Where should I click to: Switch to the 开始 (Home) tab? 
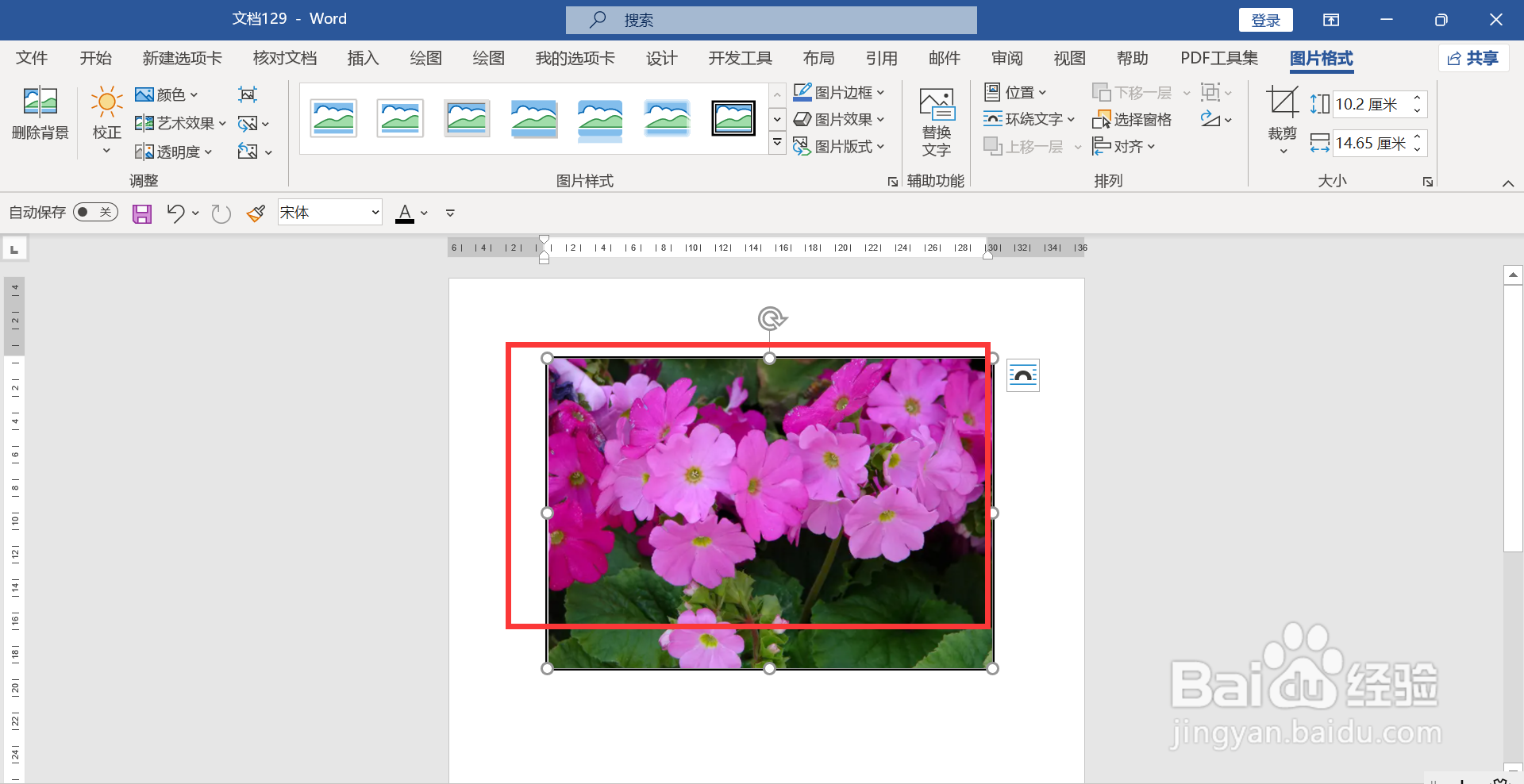click(x=96, y=58)
